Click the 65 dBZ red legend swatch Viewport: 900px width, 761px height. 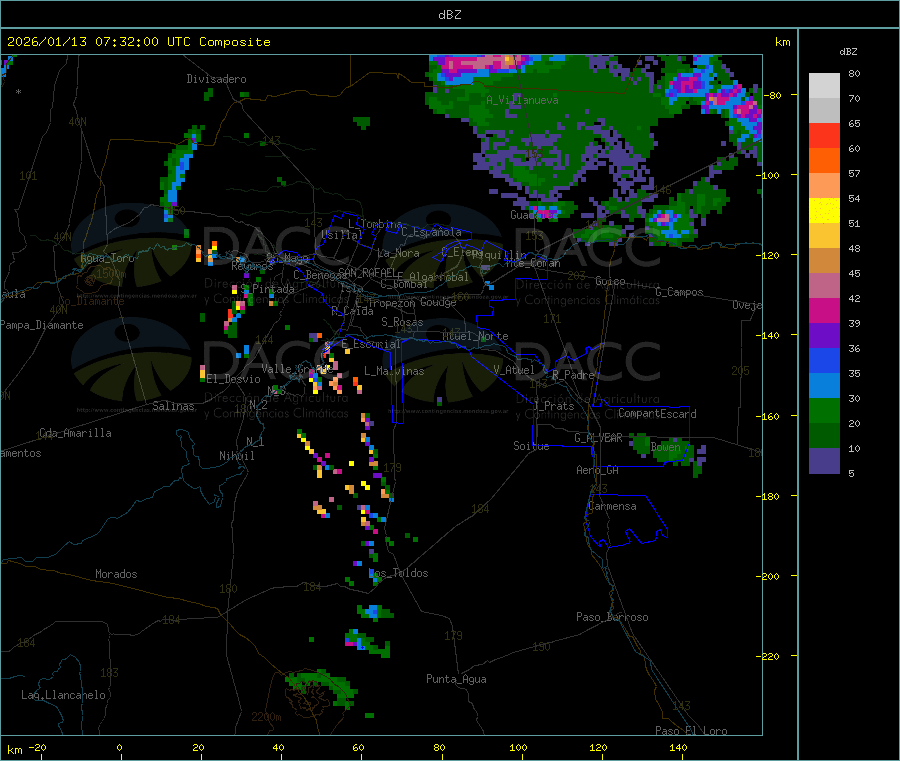coord(824,135)
